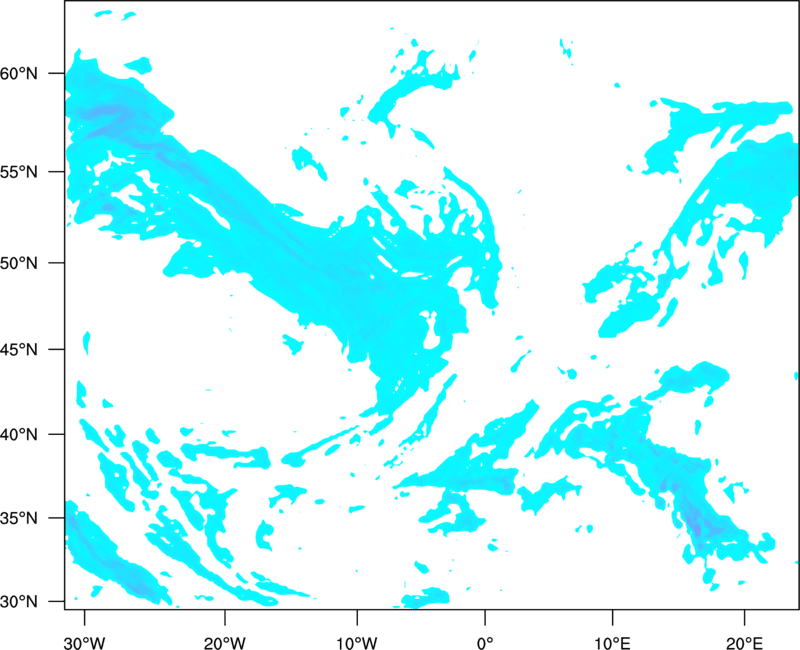Click the 50°N latitude label
Screen dimensions: 800x650
click(x=19, y=263)
